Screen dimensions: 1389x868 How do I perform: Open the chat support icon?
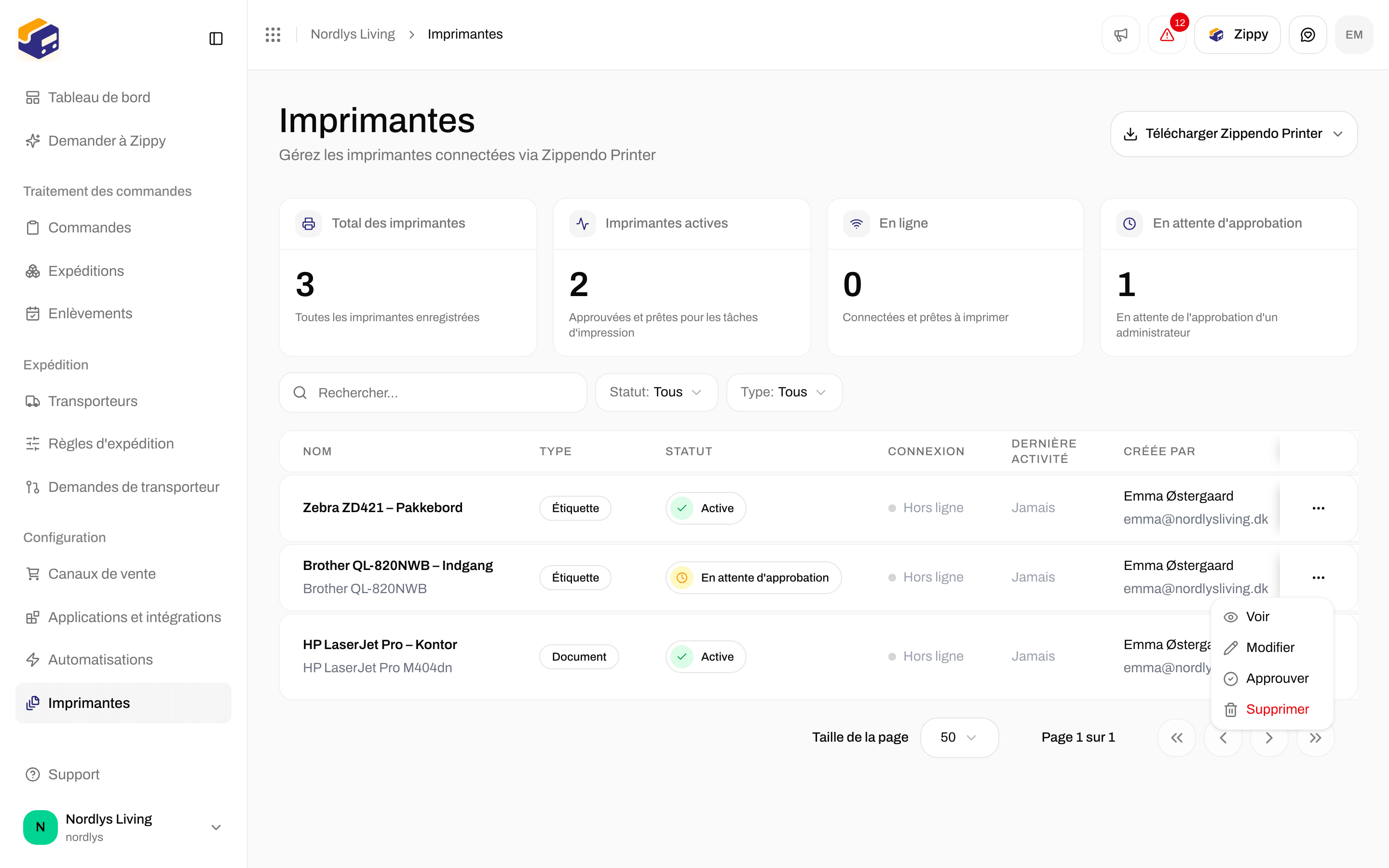click(x=1307, y=34)
